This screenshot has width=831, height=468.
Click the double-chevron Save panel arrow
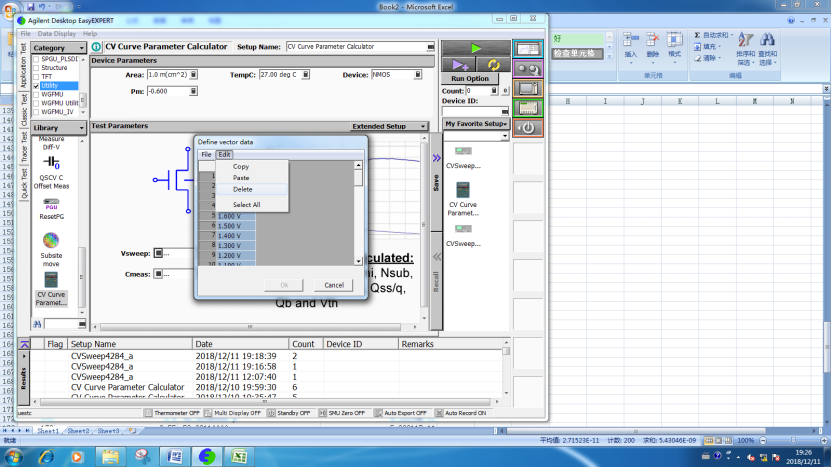click(436, 158)
